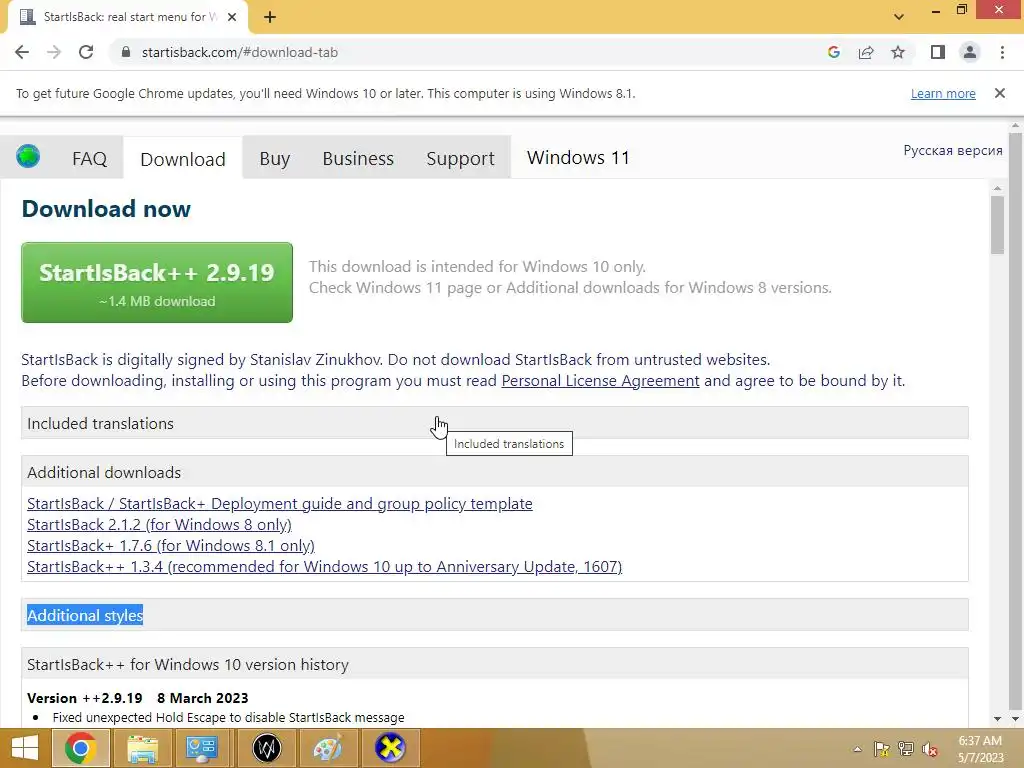Click the inner scrollbar up arrow
The image size is (1024, 768).
coord(997,188)
